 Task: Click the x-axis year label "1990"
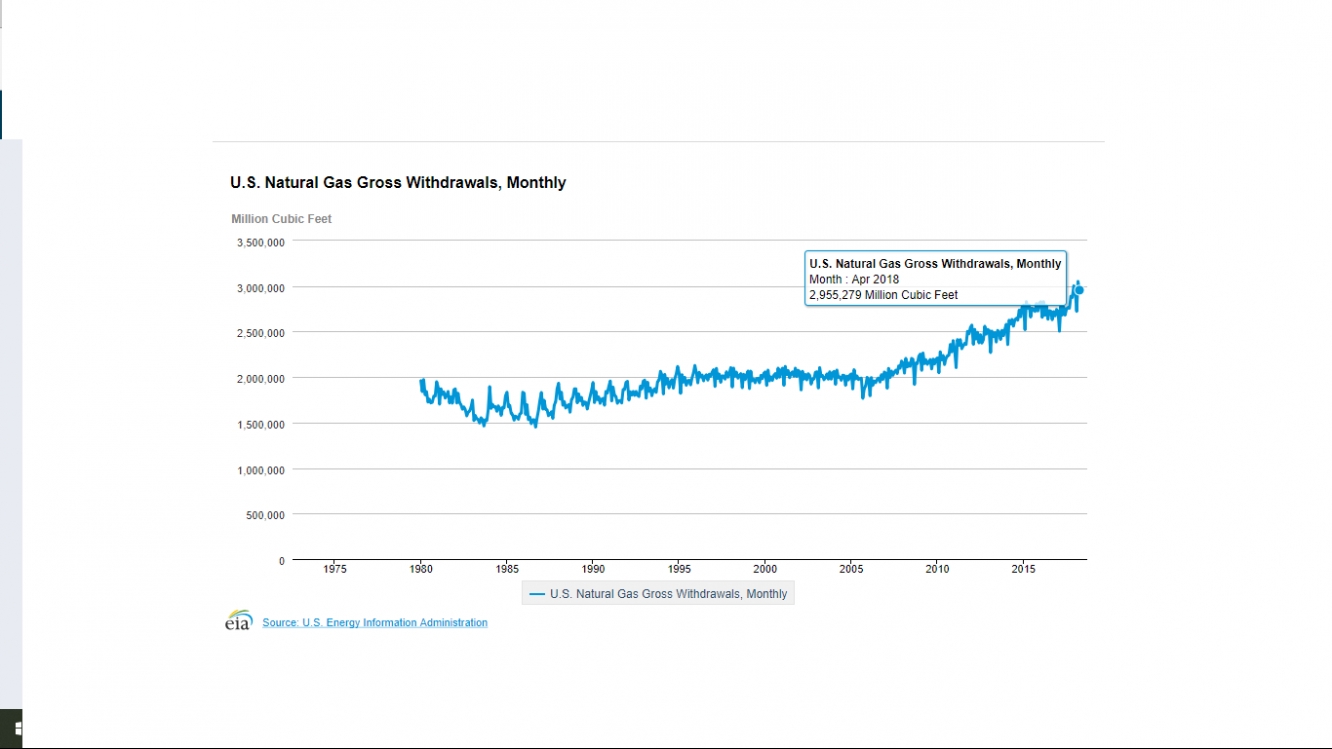pos(593,569)
